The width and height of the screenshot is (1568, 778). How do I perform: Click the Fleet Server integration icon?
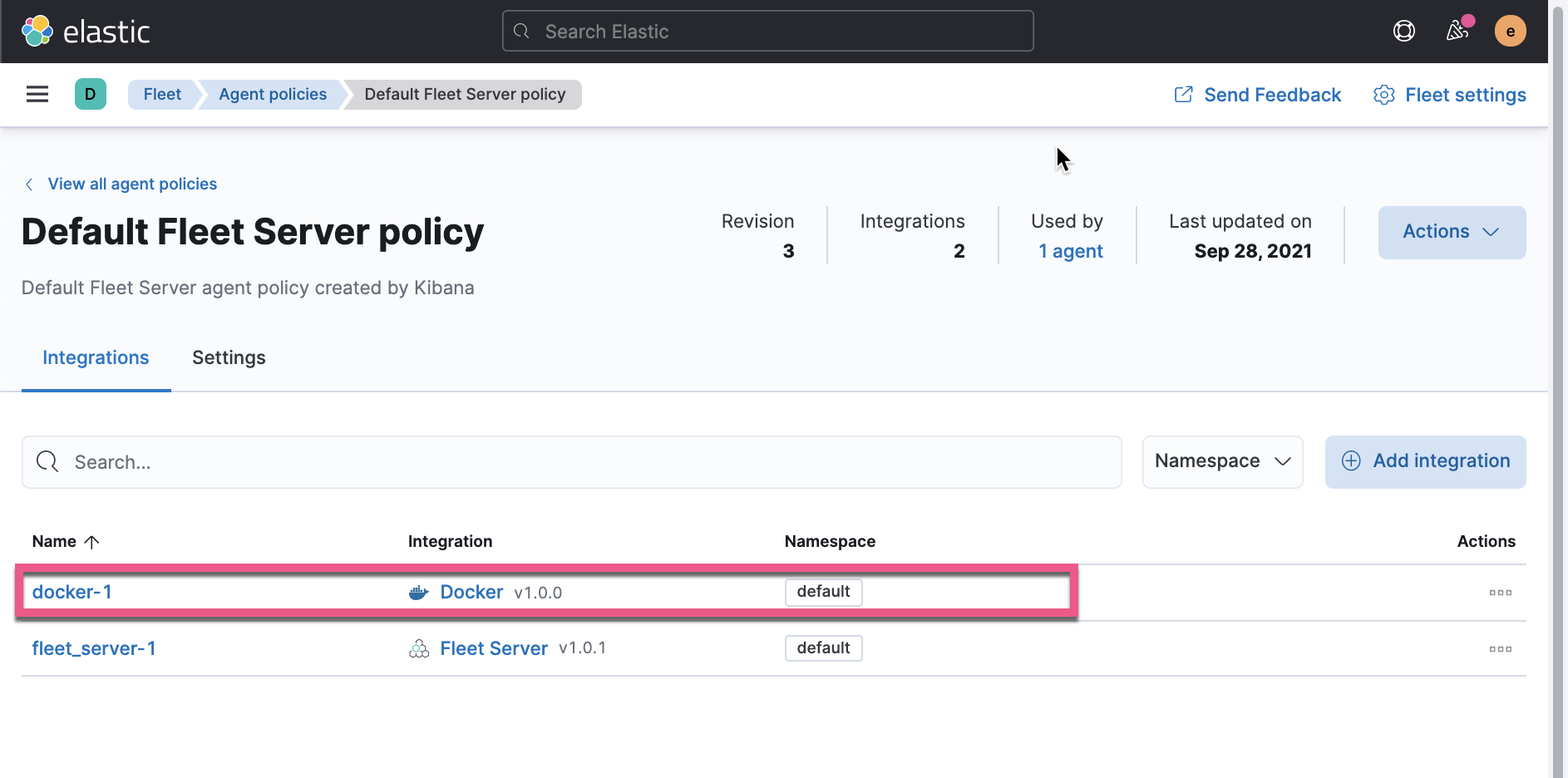(419, 648)
